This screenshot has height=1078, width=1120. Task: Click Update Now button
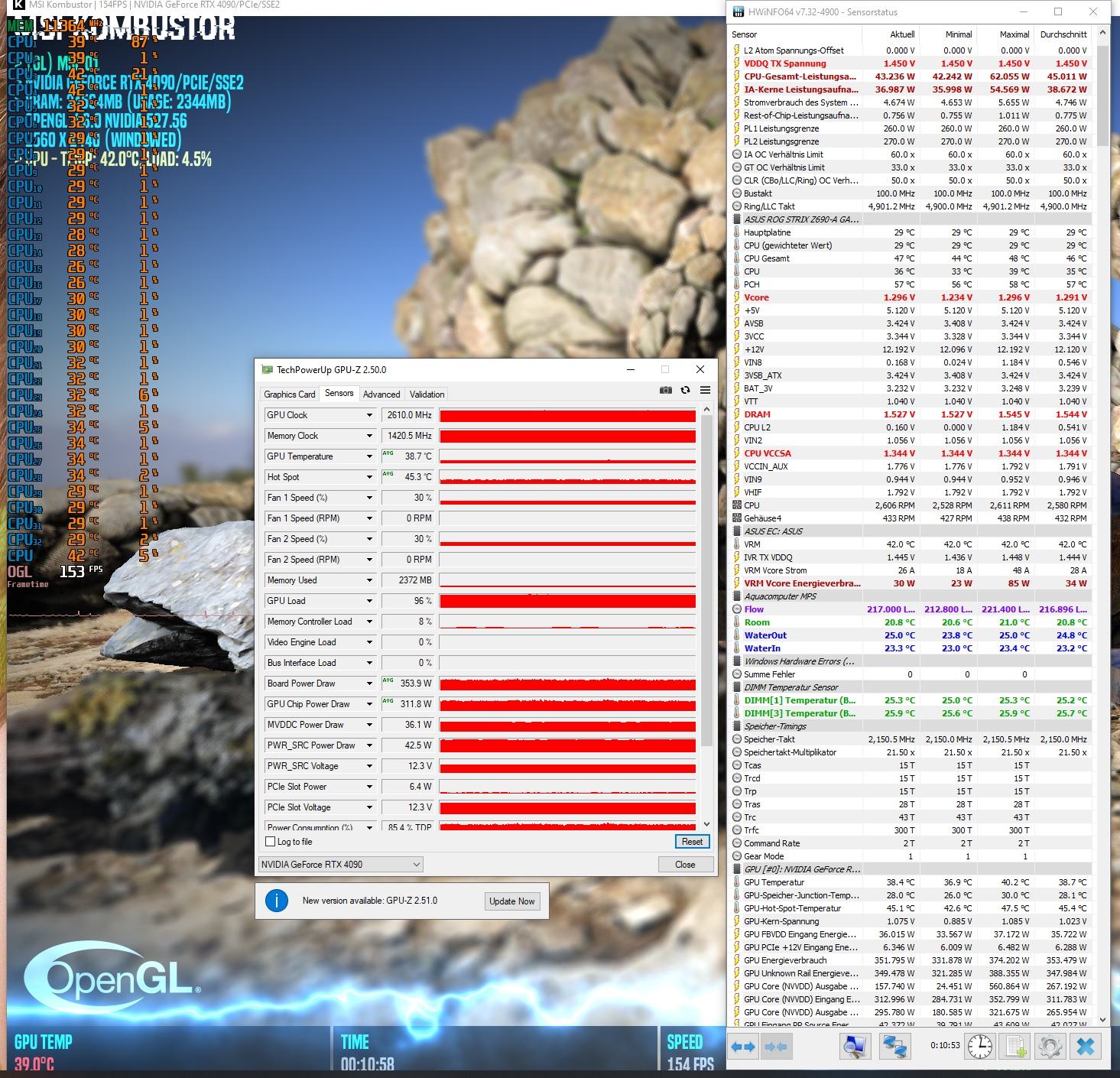pos(512,901)
